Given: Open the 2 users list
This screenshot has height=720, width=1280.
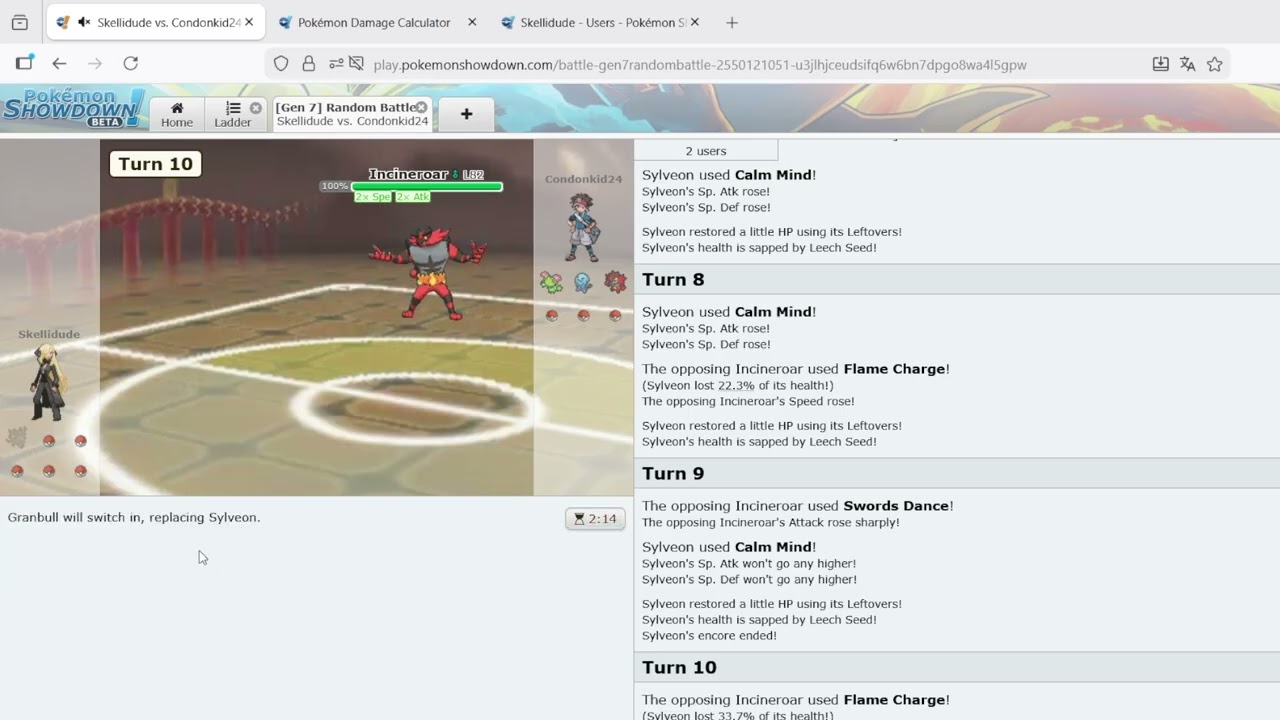Looking at the screenshot, I should tap(706, 151).
